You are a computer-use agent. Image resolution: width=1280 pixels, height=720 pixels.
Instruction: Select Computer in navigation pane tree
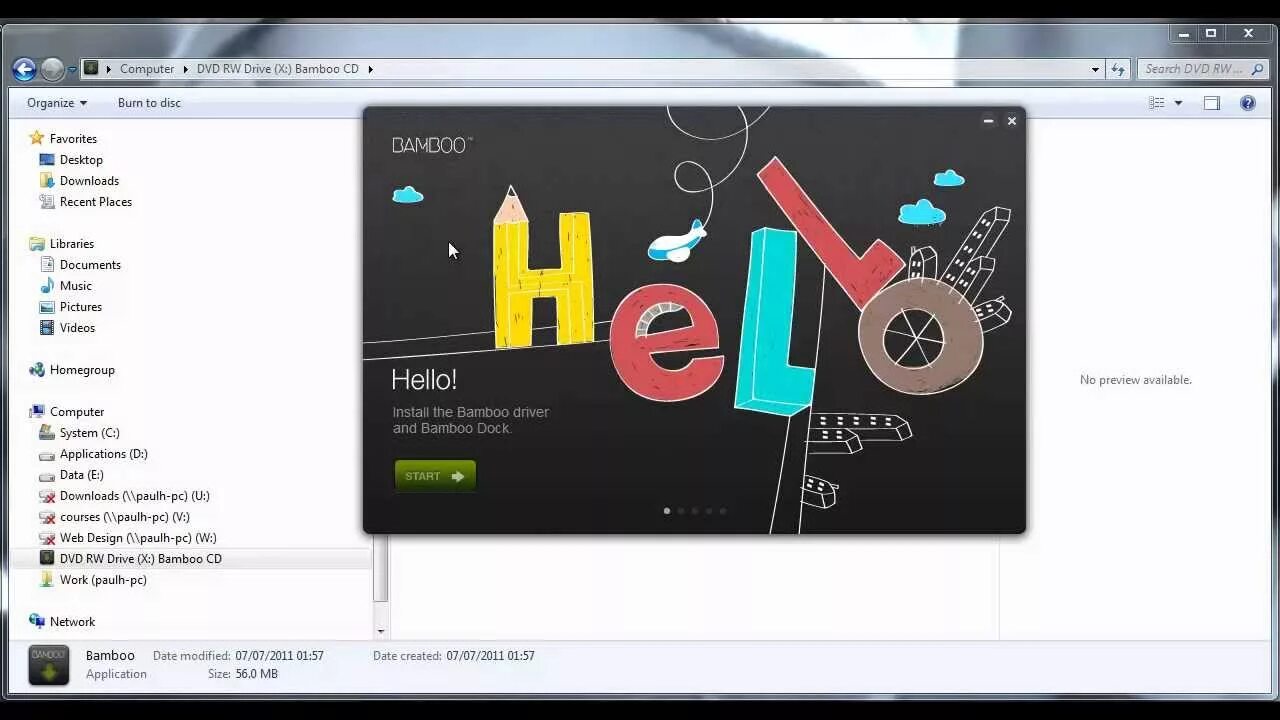click(x=77, y=412)
